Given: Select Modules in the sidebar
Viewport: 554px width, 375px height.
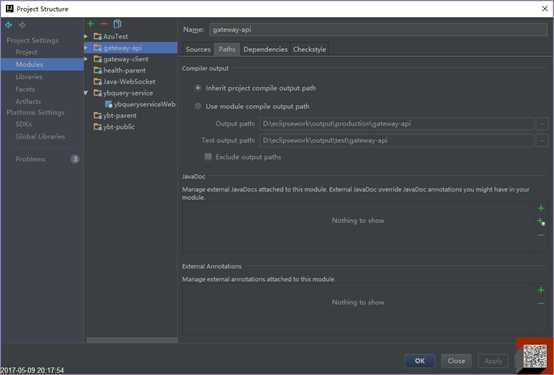Looking at the screenshot, I should tap(42, 64).
